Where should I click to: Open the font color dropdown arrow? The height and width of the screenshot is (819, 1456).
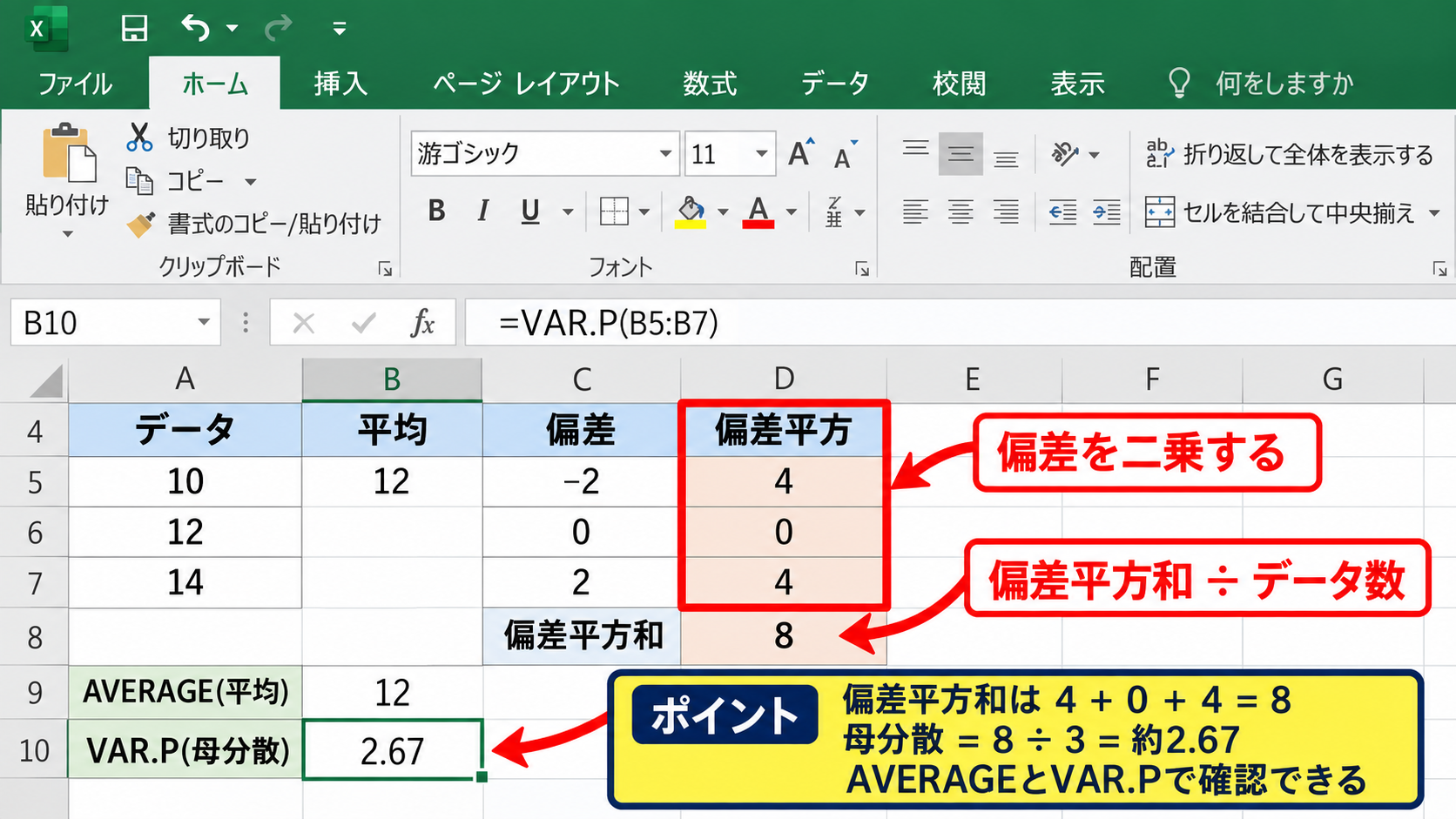[x=792, y=212]
